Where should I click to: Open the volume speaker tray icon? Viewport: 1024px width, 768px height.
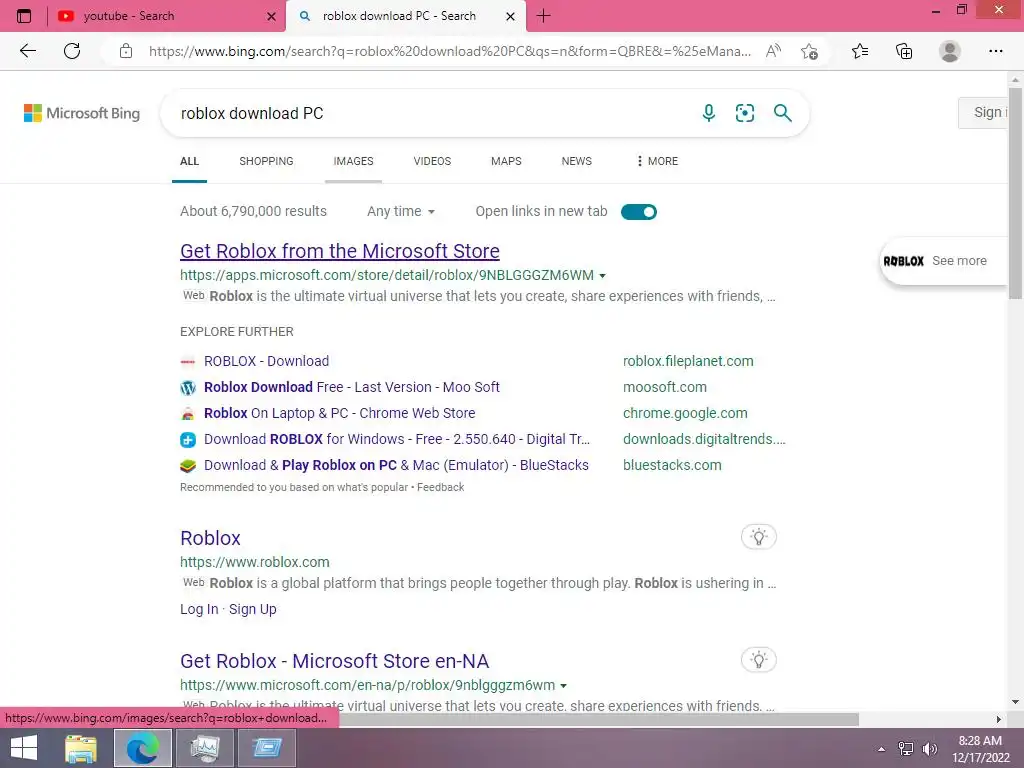pyautogui.click(x=929, y=749)
